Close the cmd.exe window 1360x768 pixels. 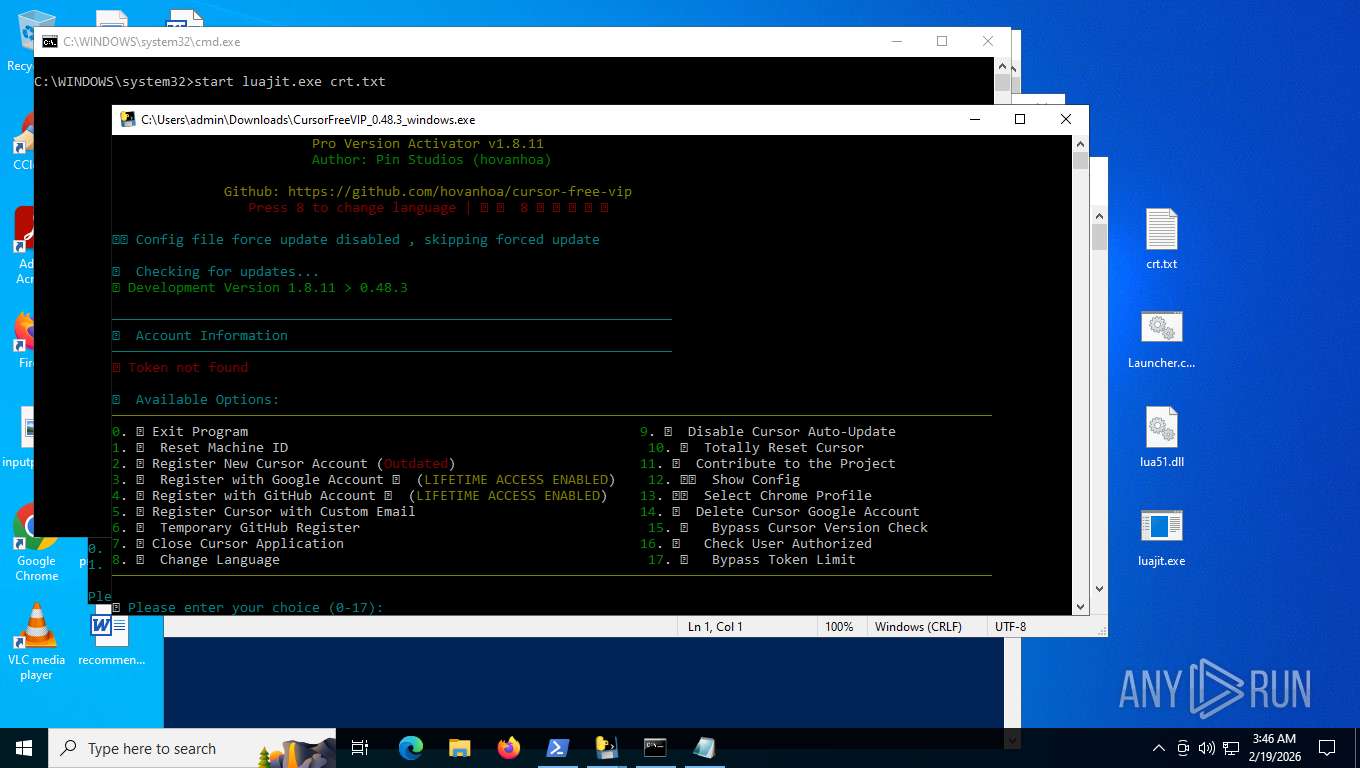pyautogui.click(x=988, y=41)
